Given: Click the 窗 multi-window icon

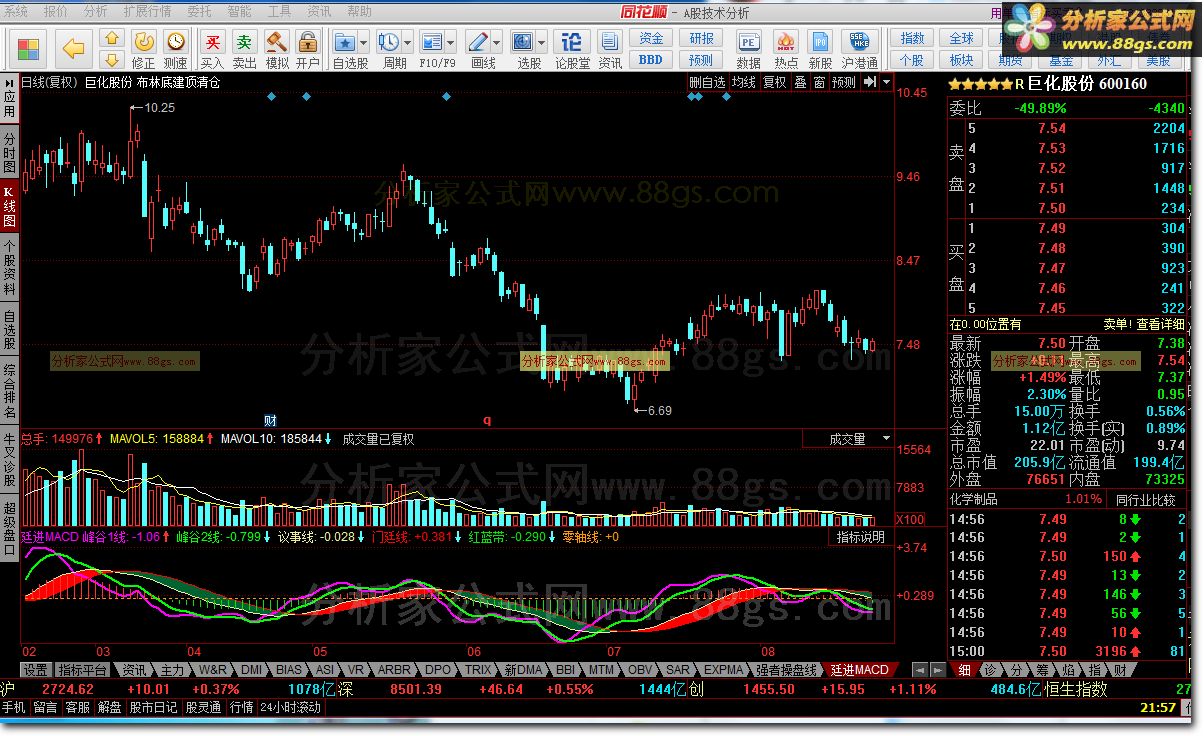Looking at the screenshot, I should (x=819, y=82).
